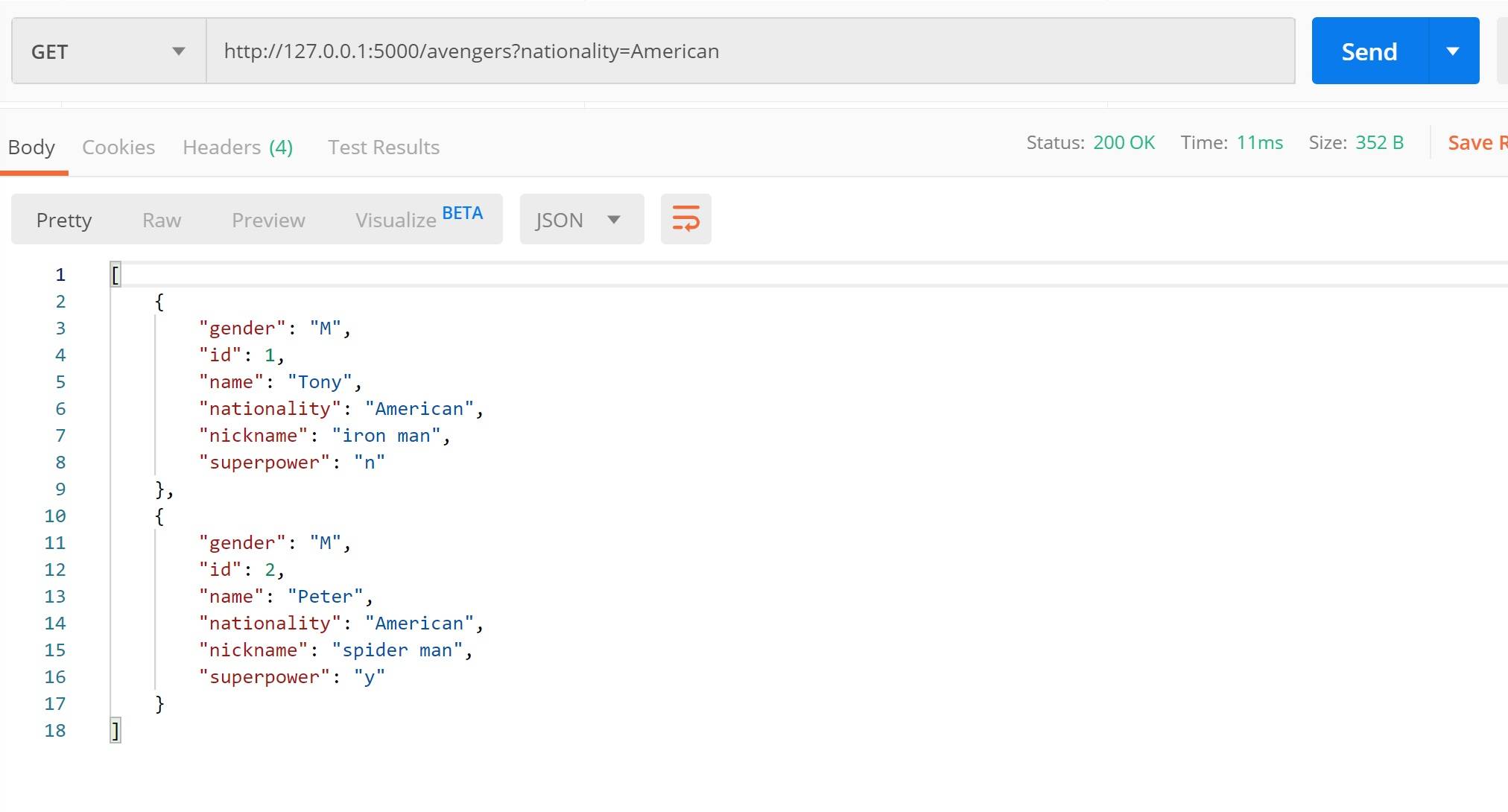This screenshot has height=812, width=1508.
Task: Click line number 18 in gutter
Action: tap(55, 731)
